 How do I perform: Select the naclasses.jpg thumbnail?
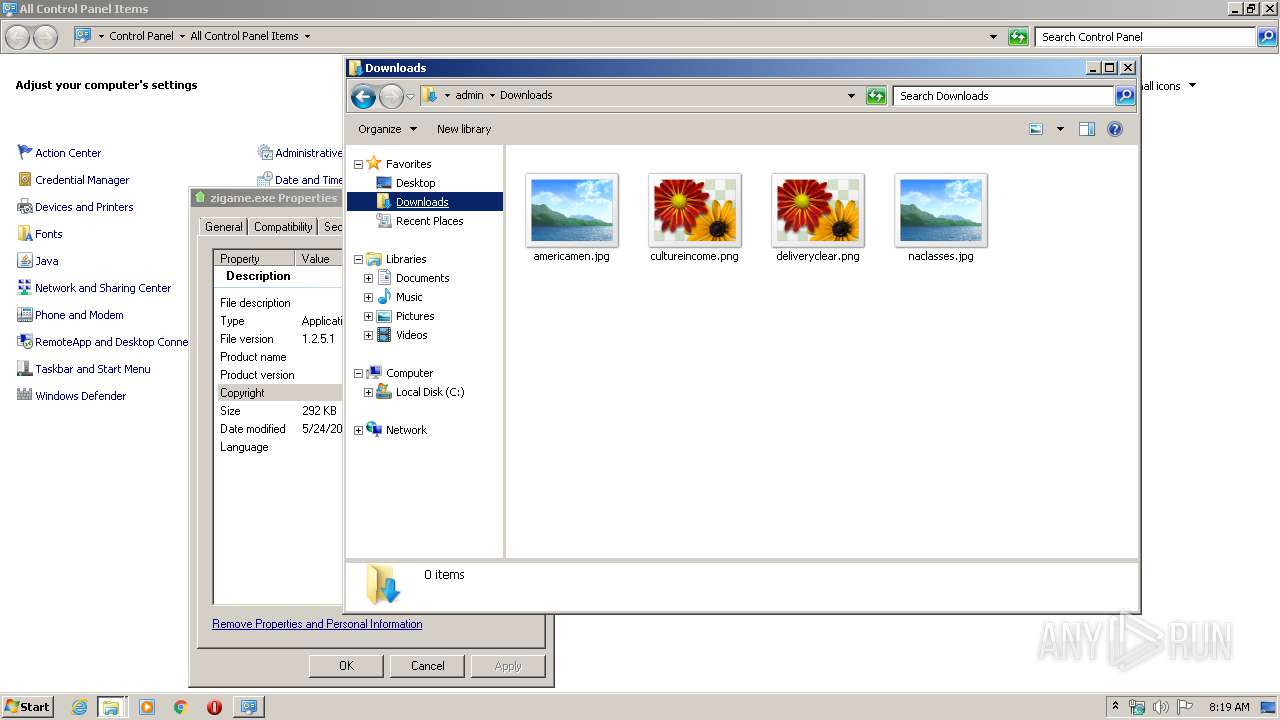click(941, 210)
